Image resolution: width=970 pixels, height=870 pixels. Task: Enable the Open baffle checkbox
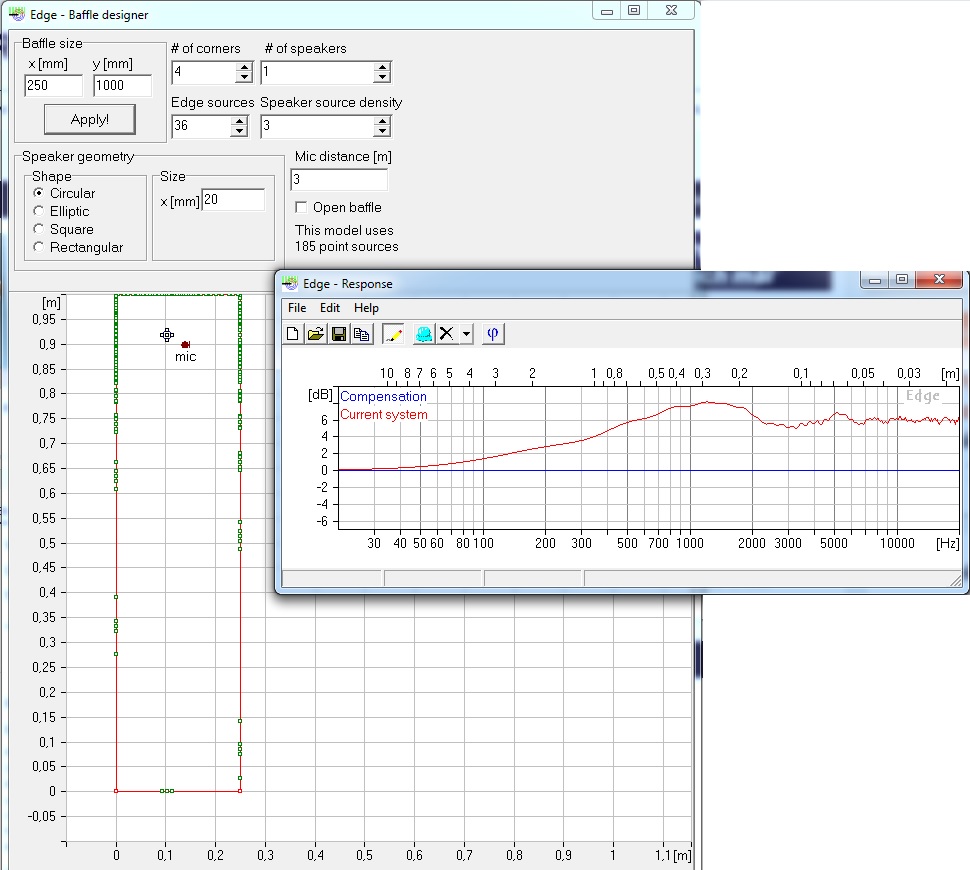pyautogui.click(x=301, y=208)
